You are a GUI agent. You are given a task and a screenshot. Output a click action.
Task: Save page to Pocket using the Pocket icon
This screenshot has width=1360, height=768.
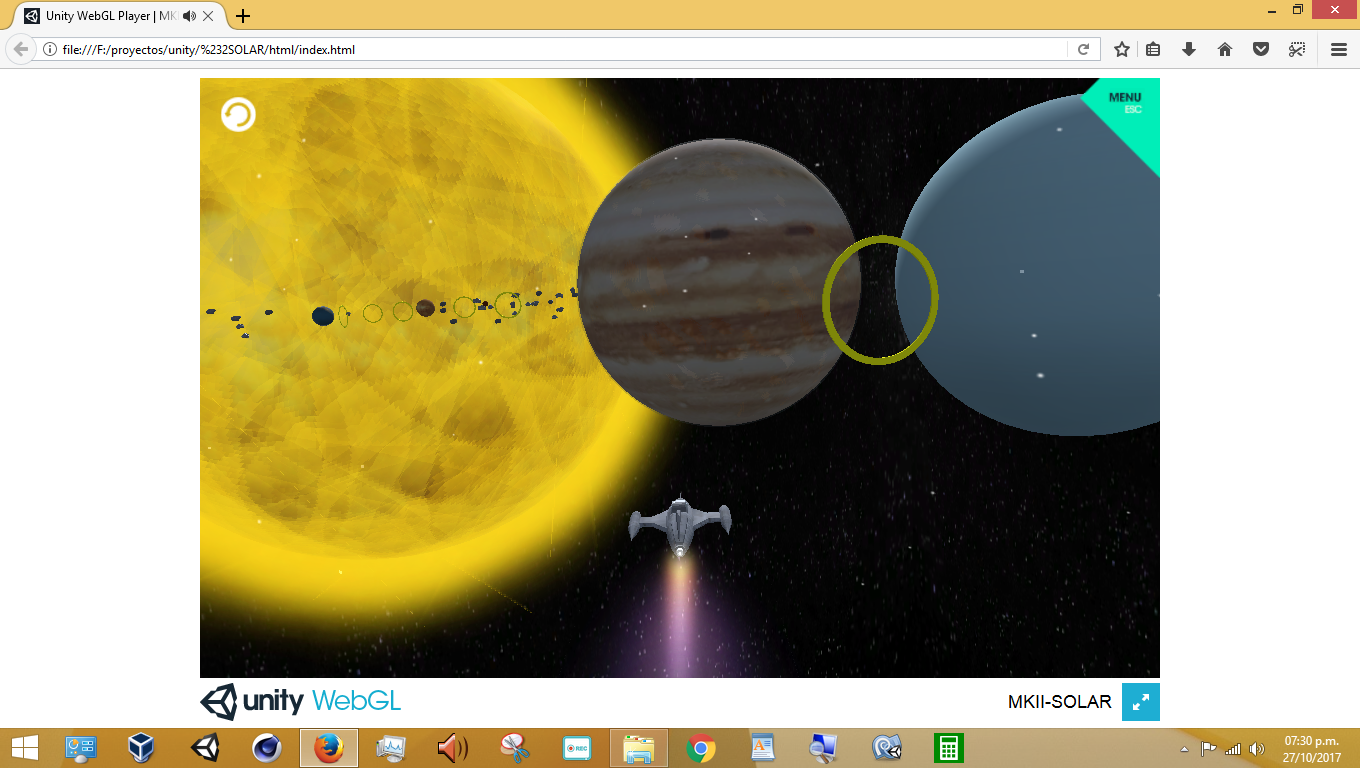[x=1259, y=48]
